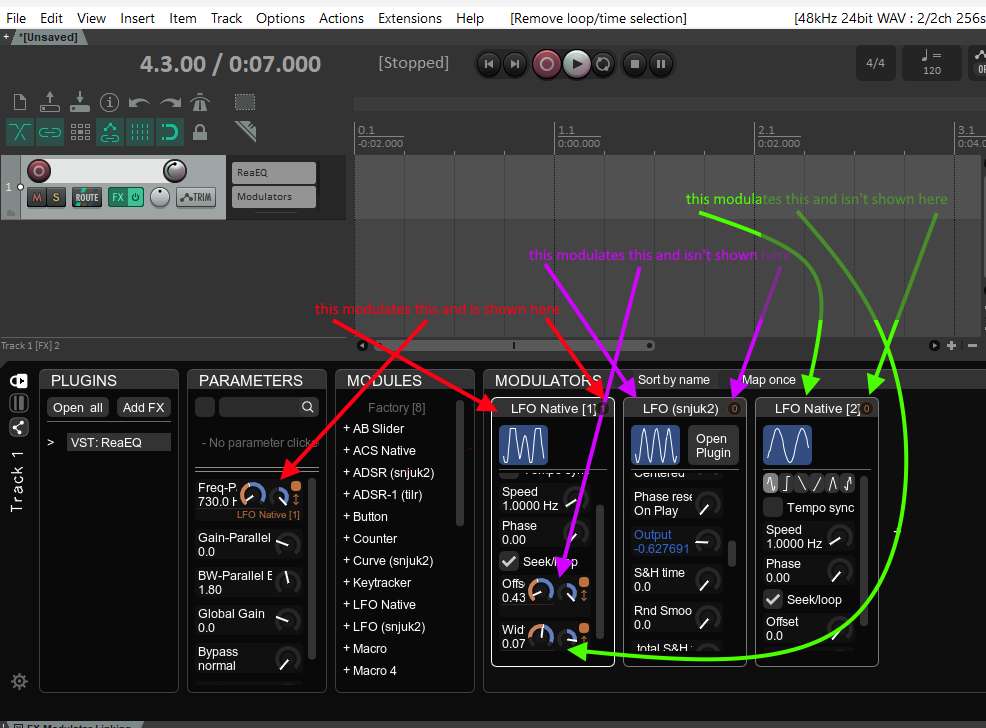Open project with the upload-arrow icon
The image size is (986, 728).
tap(50, 102)
